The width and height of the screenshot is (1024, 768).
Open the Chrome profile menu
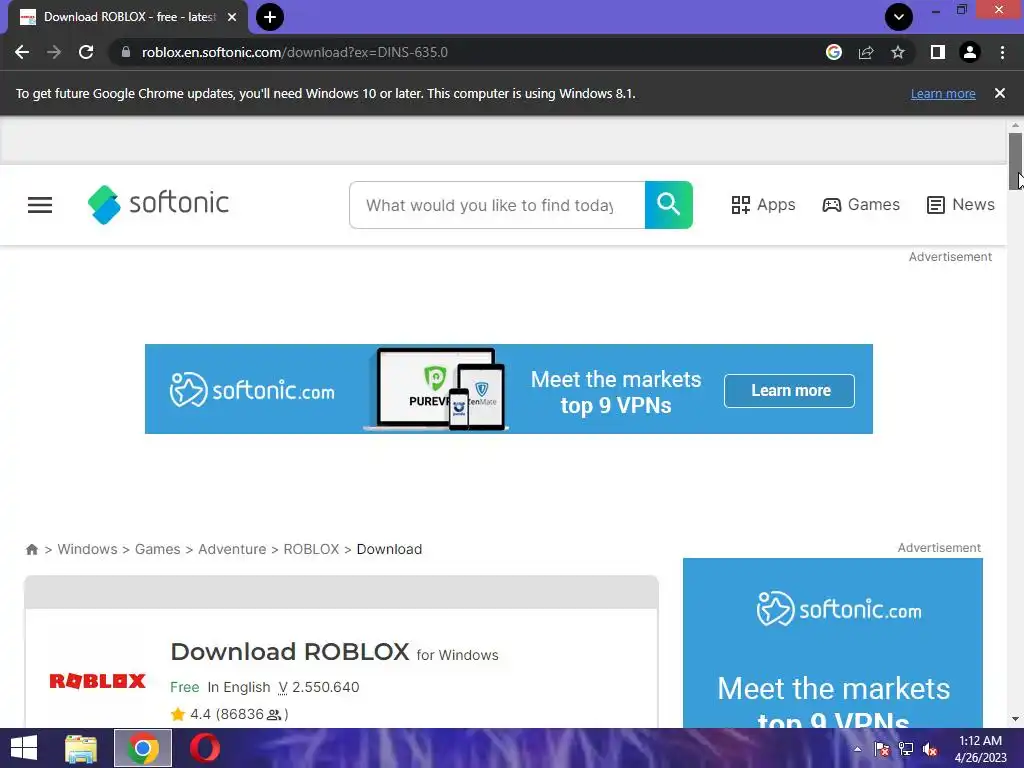point(970,52)
